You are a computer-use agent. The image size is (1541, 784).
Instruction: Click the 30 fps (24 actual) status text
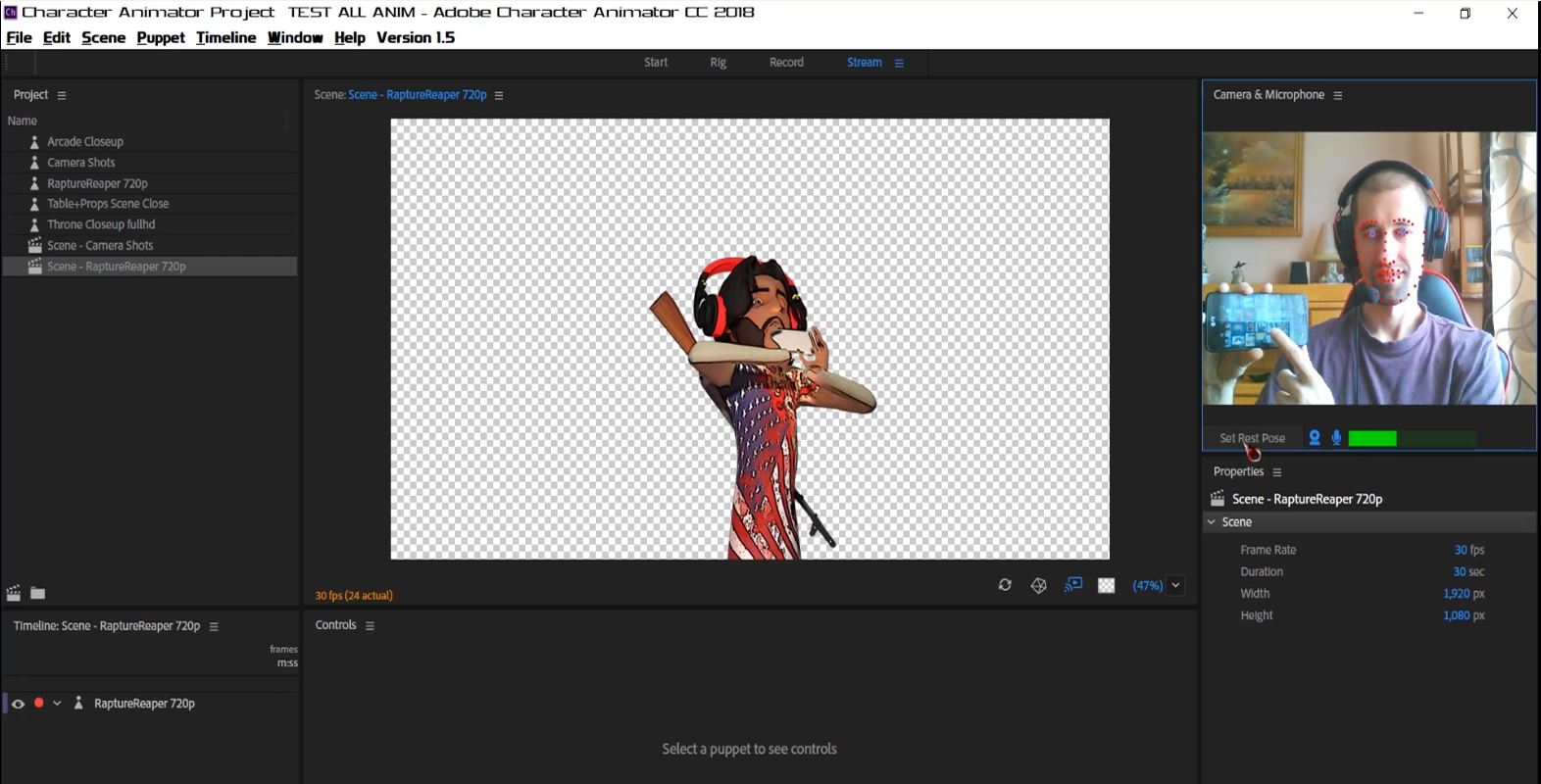pos(354,596)
